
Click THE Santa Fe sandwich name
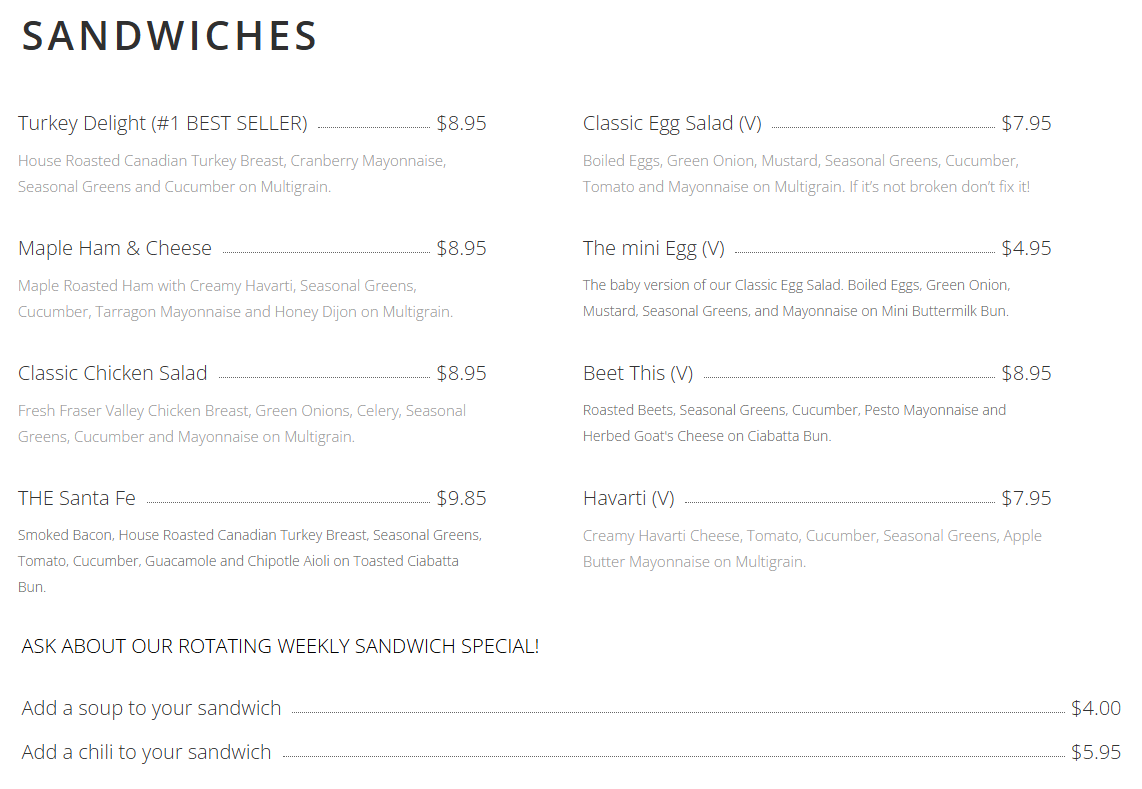[x=77, y=498]
